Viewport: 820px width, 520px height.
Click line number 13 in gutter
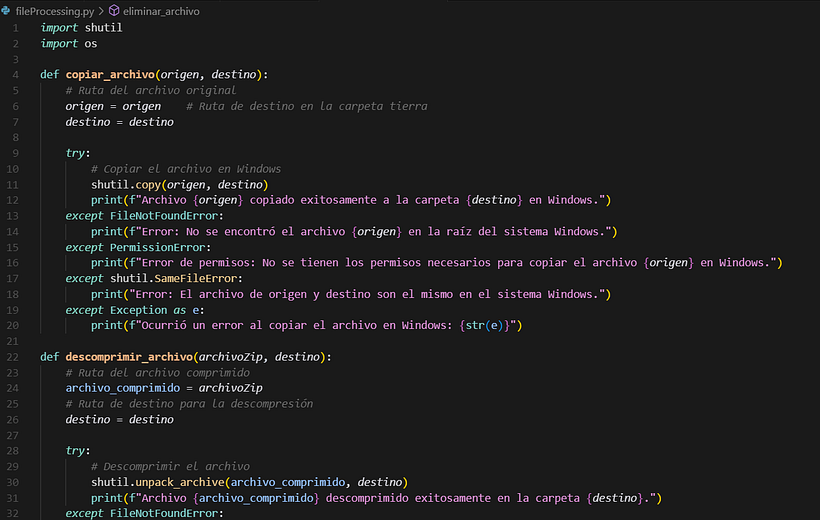point(13,216)
